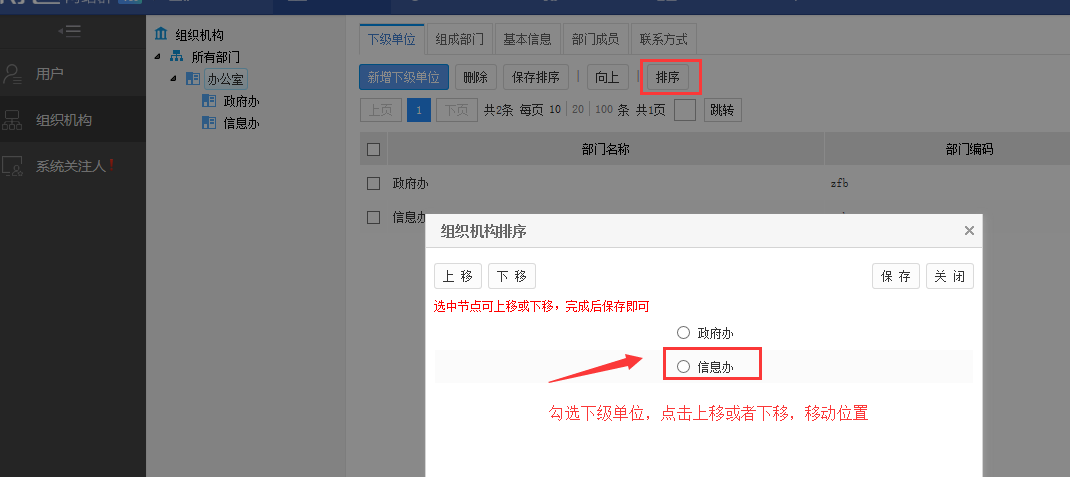
Task: Set page size to 20 per page
Action: pyautogui.click(x=577, y=110)
